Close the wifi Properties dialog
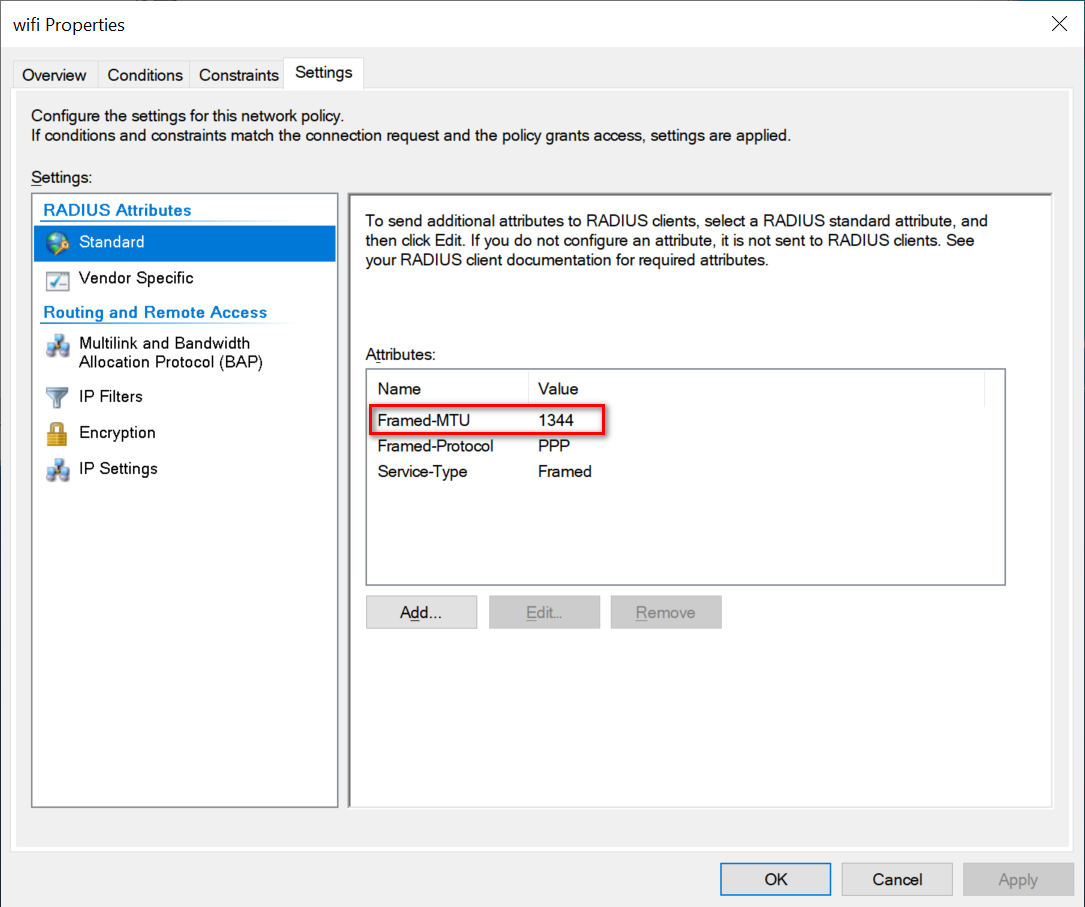 pos(1059,24)
